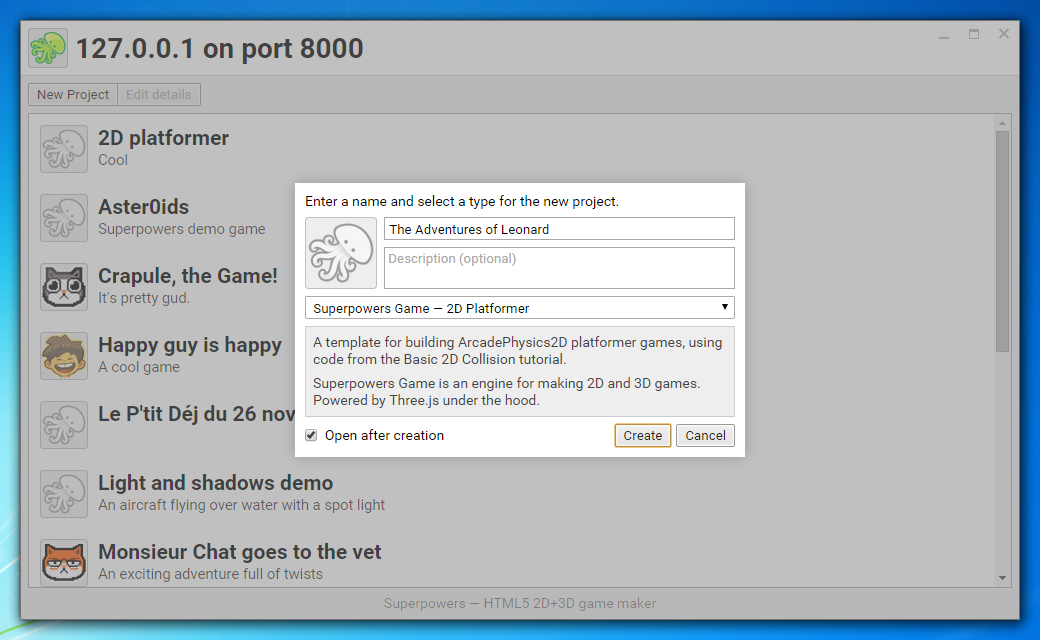Select 'Monsieur Chat goes to the vet'
The width and height of the screenshot is (1040, 640).
(239, 552)
